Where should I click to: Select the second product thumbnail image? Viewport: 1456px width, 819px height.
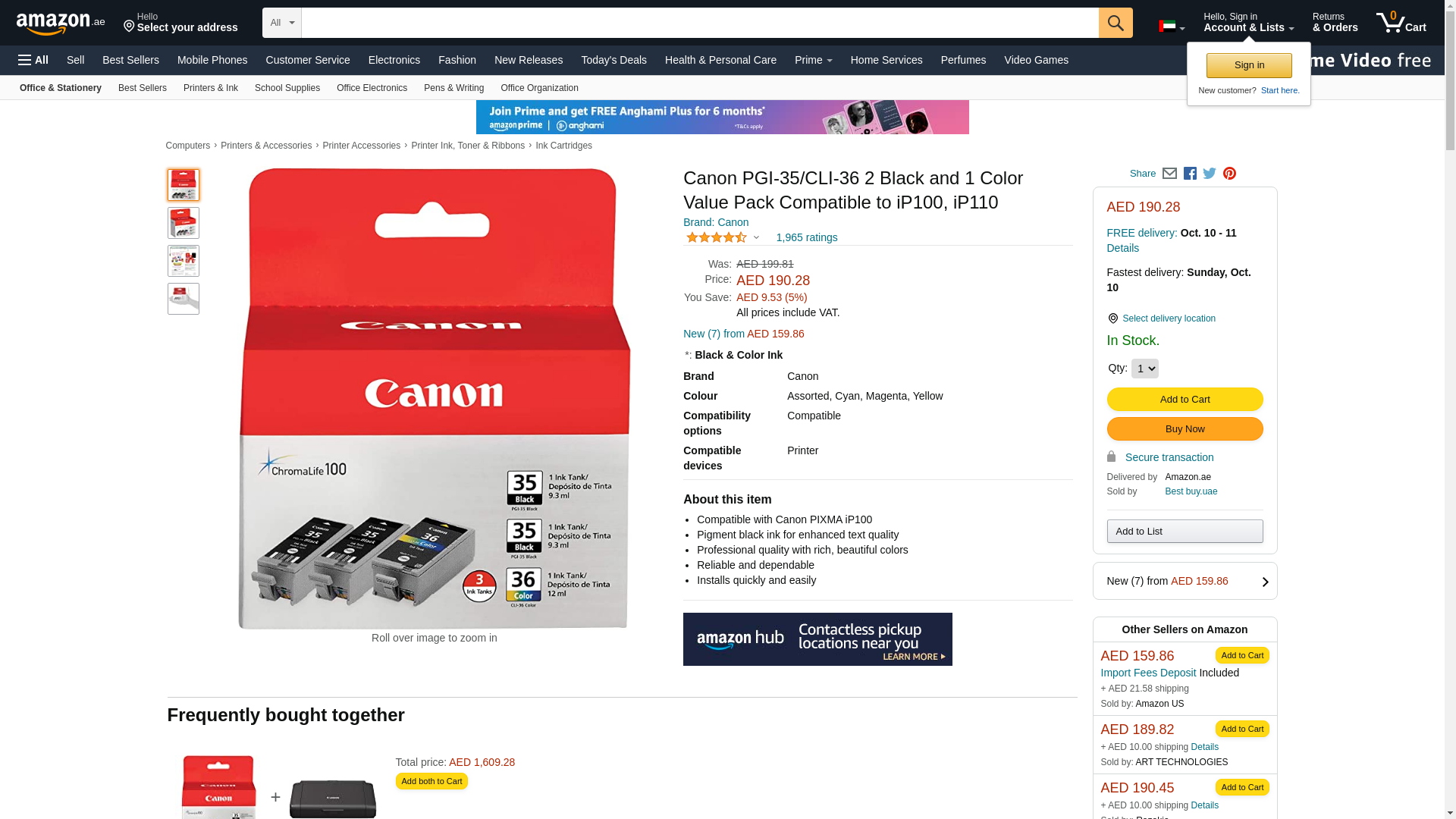click(x=184, y=223)
